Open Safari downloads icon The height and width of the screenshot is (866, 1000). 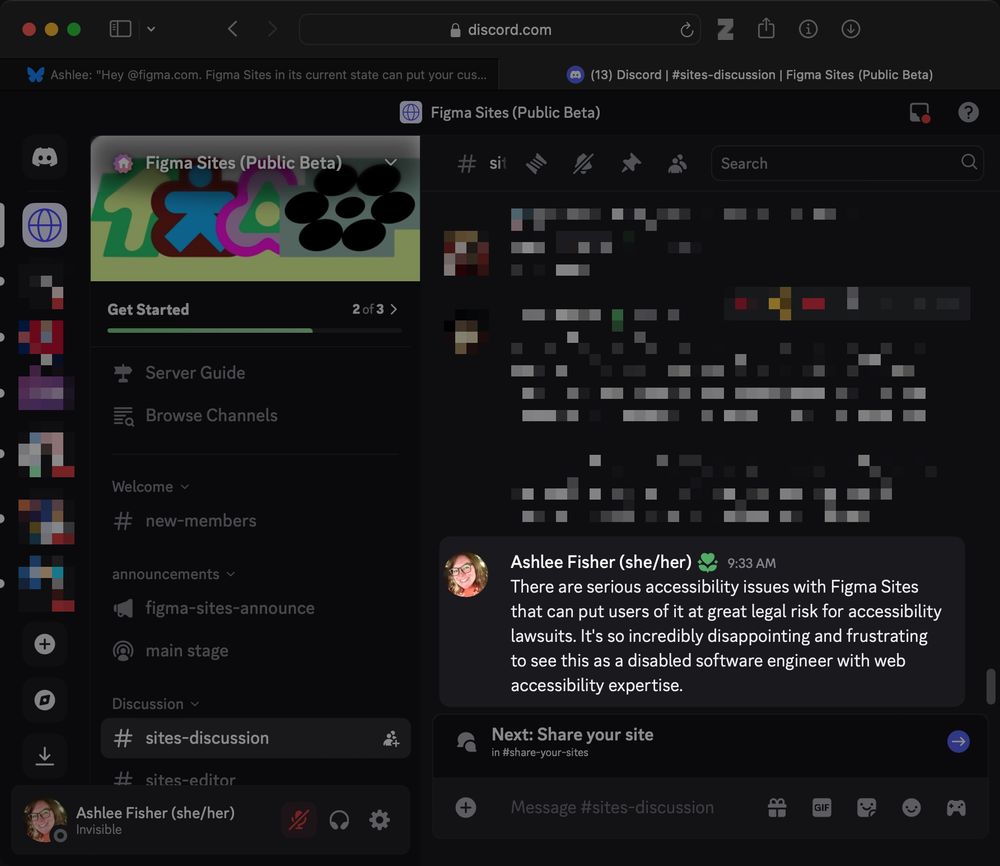pyautogui.click(x=850, y=29)
